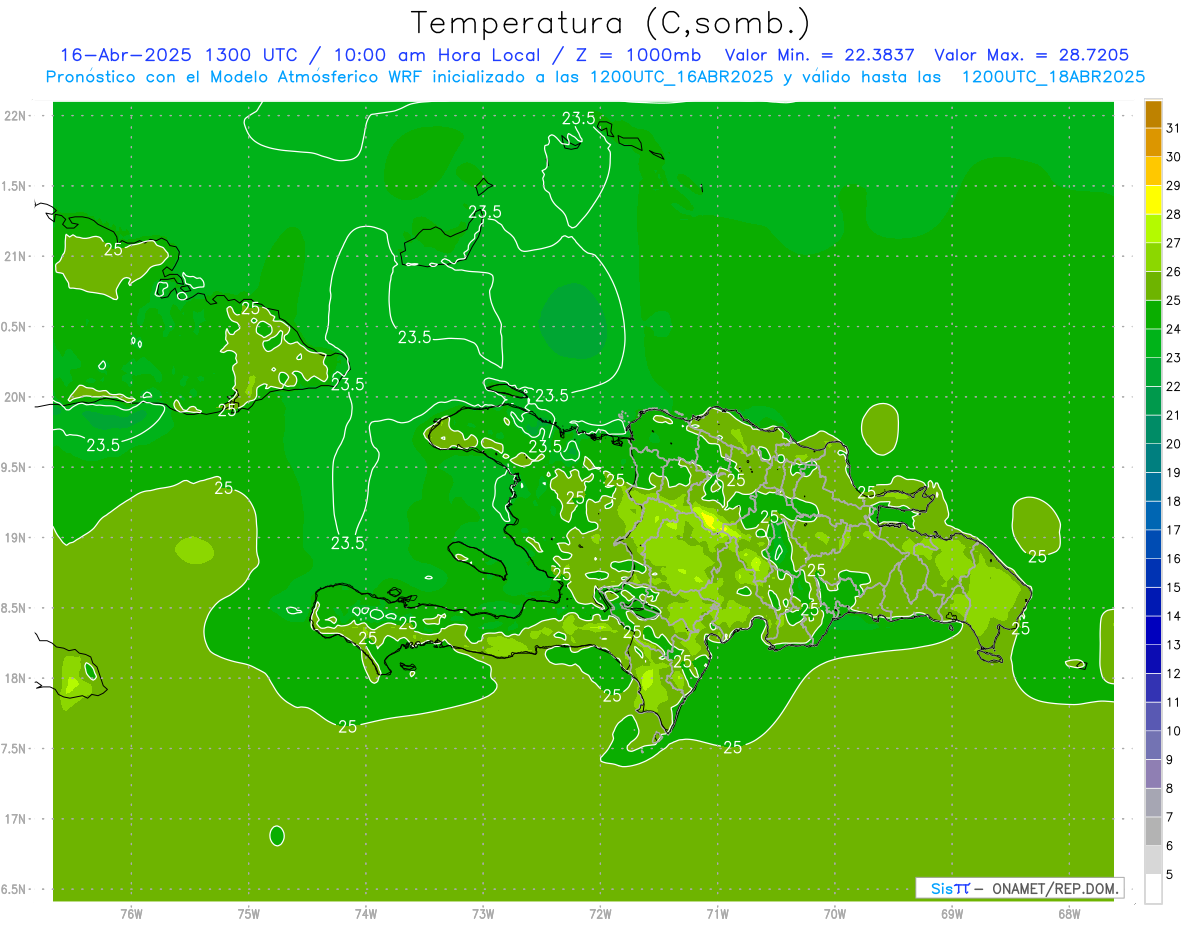Click the blue legend swatch between 16 and 17
1200x927 pixels.
coord(1153,544)
